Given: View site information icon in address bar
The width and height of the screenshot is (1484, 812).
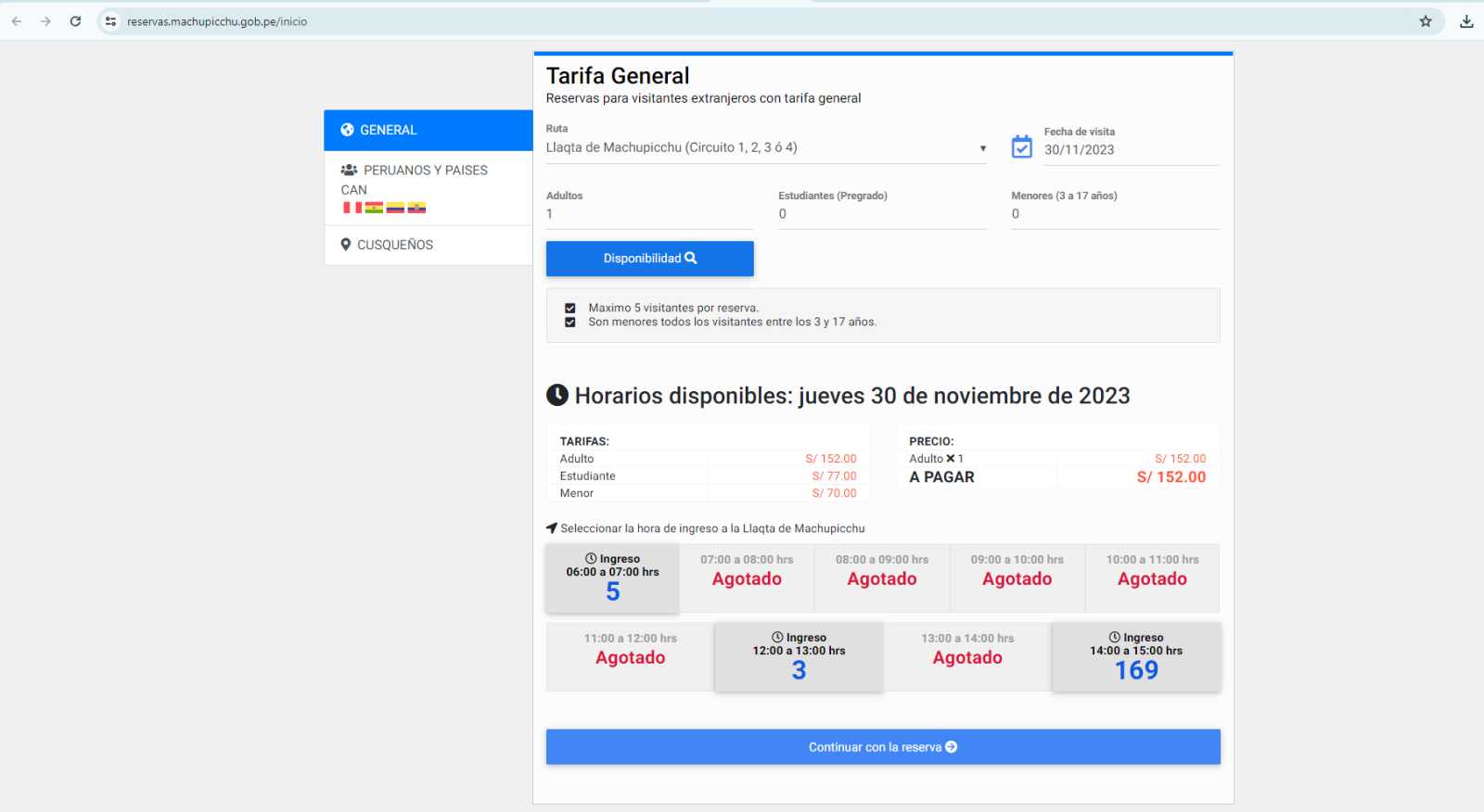Looking at the screenshot, I should click(110, 21).
